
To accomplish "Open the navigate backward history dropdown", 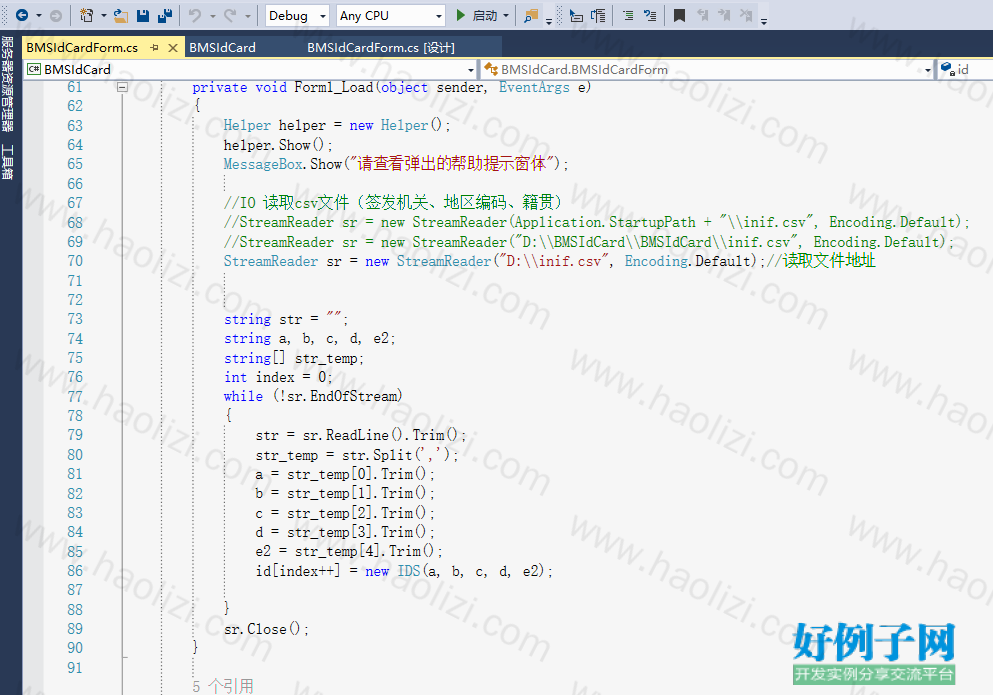I will (x=39, y=15).
